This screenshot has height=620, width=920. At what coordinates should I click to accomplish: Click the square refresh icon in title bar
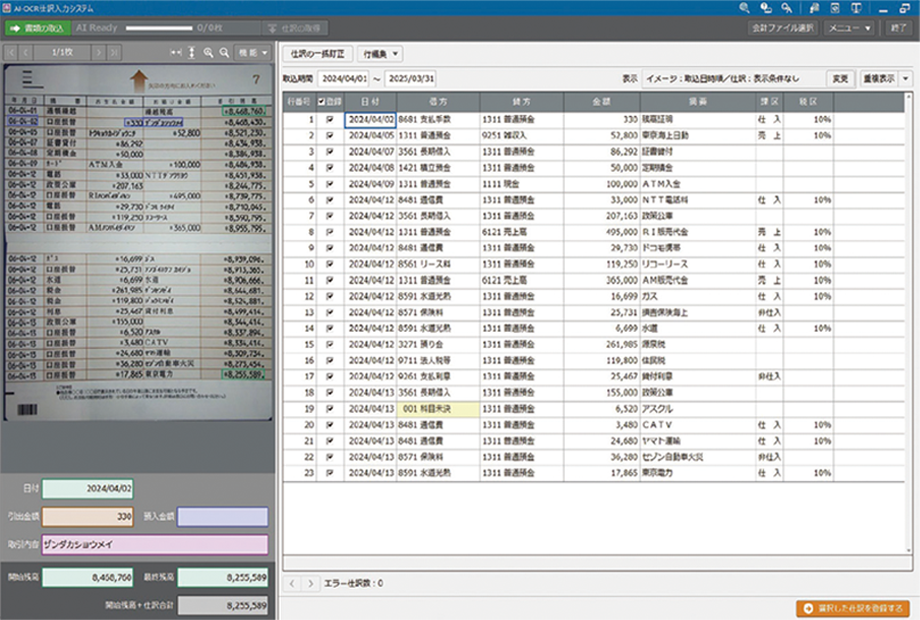835,8
